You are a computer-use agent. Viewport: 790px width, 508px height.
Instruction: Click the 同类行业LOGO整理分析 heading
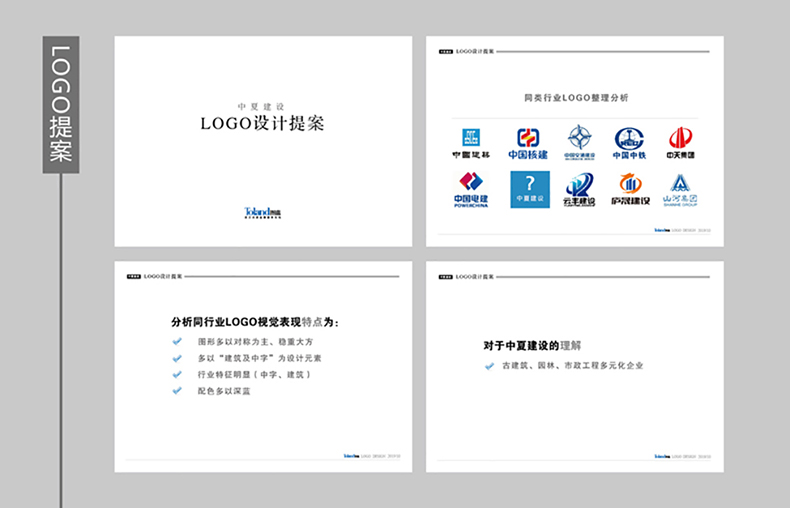click(x=576, y=98)
